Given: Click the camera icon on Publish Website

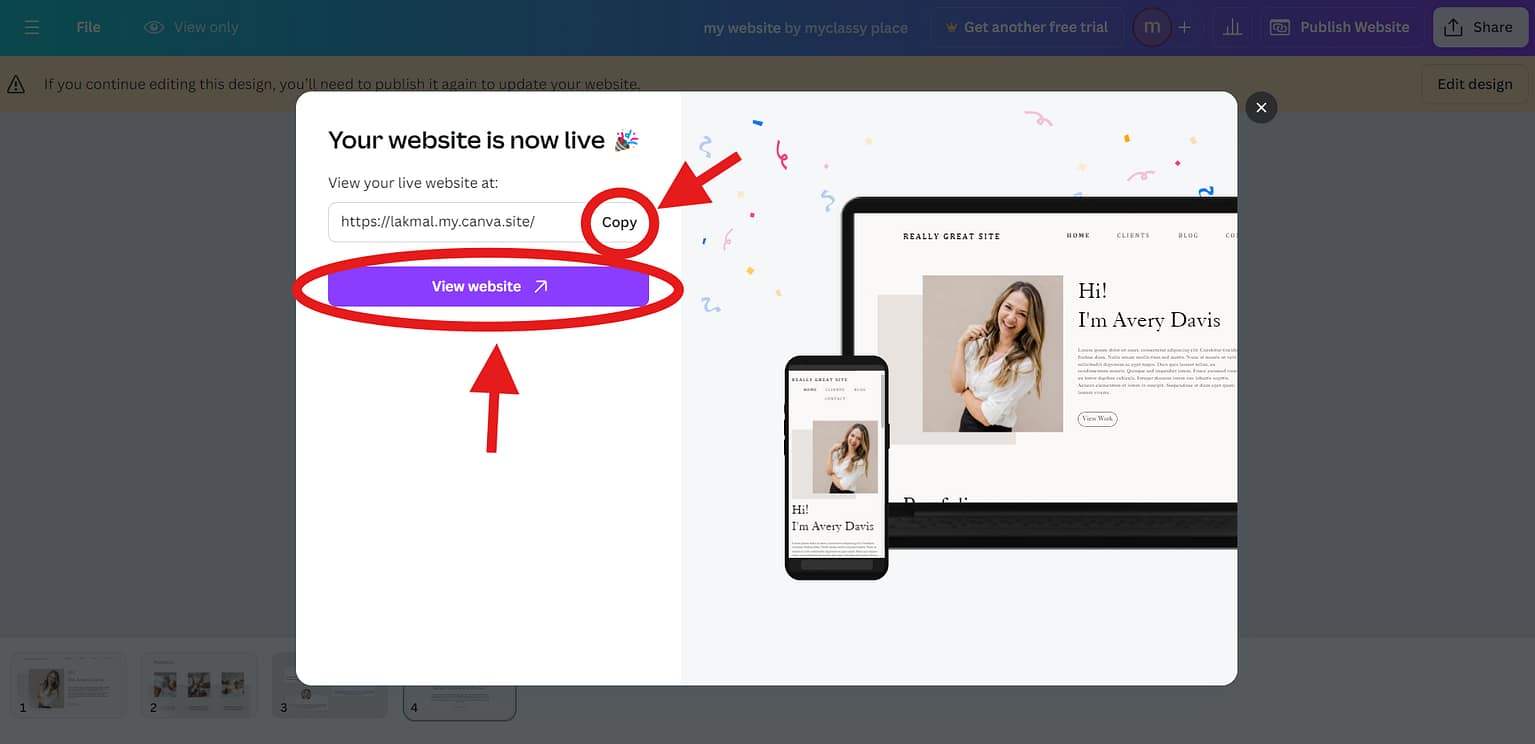Looking at the screenshot, I should pyautogui.click(x=1279, y=27).
